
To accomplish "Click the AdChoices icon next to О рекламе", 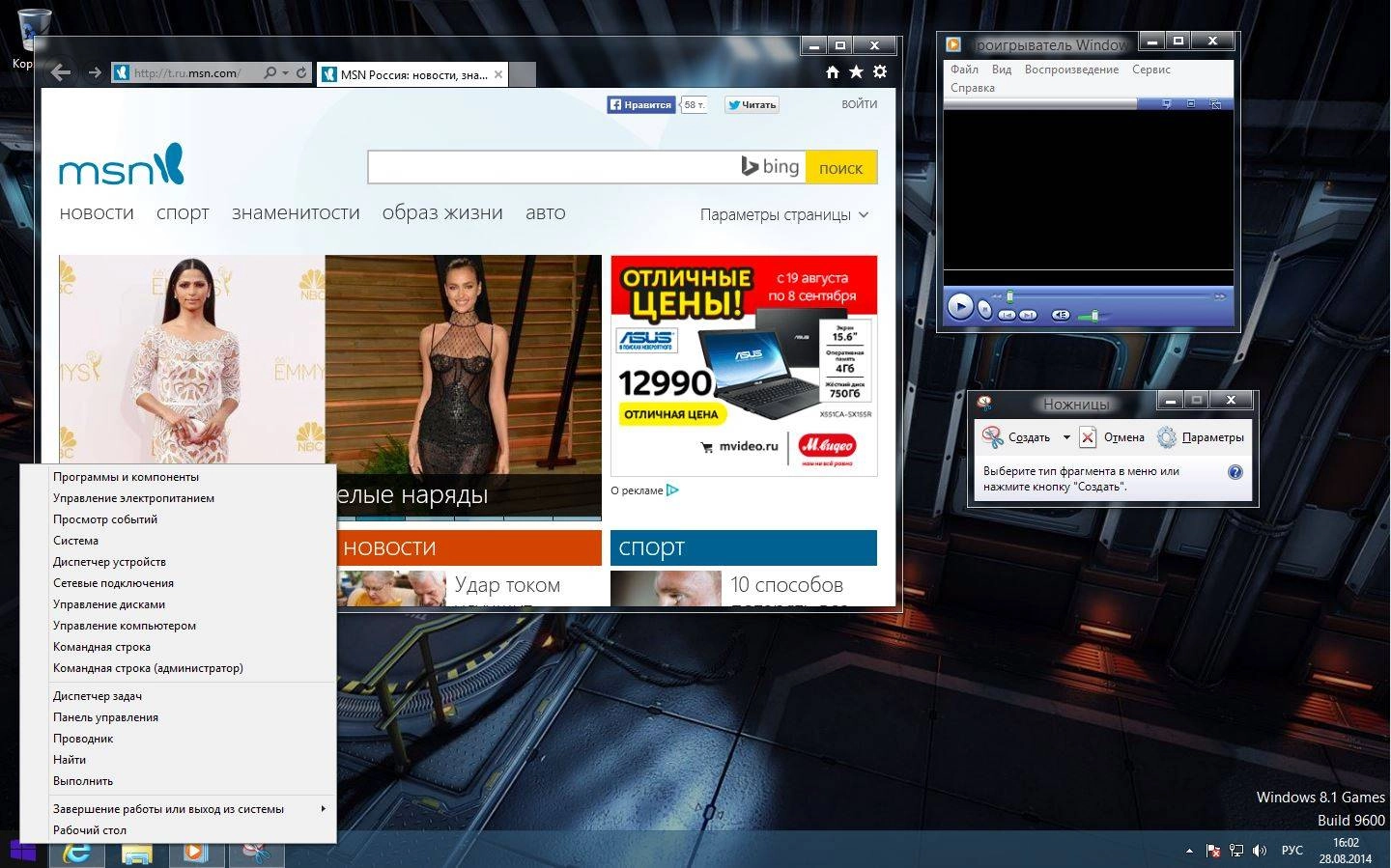I will [672, 490].
